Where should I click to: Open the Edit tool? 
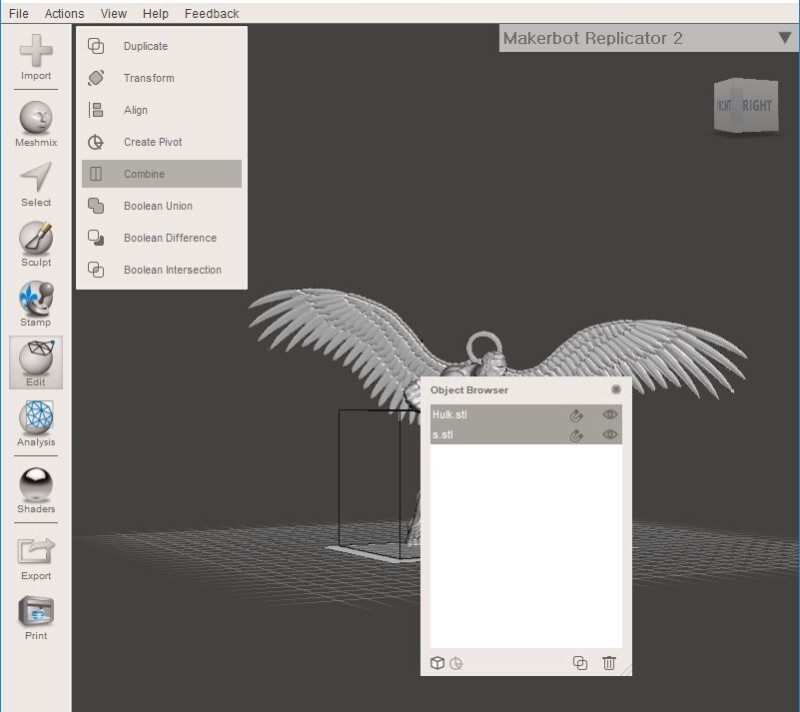click(x=36, y=363)
